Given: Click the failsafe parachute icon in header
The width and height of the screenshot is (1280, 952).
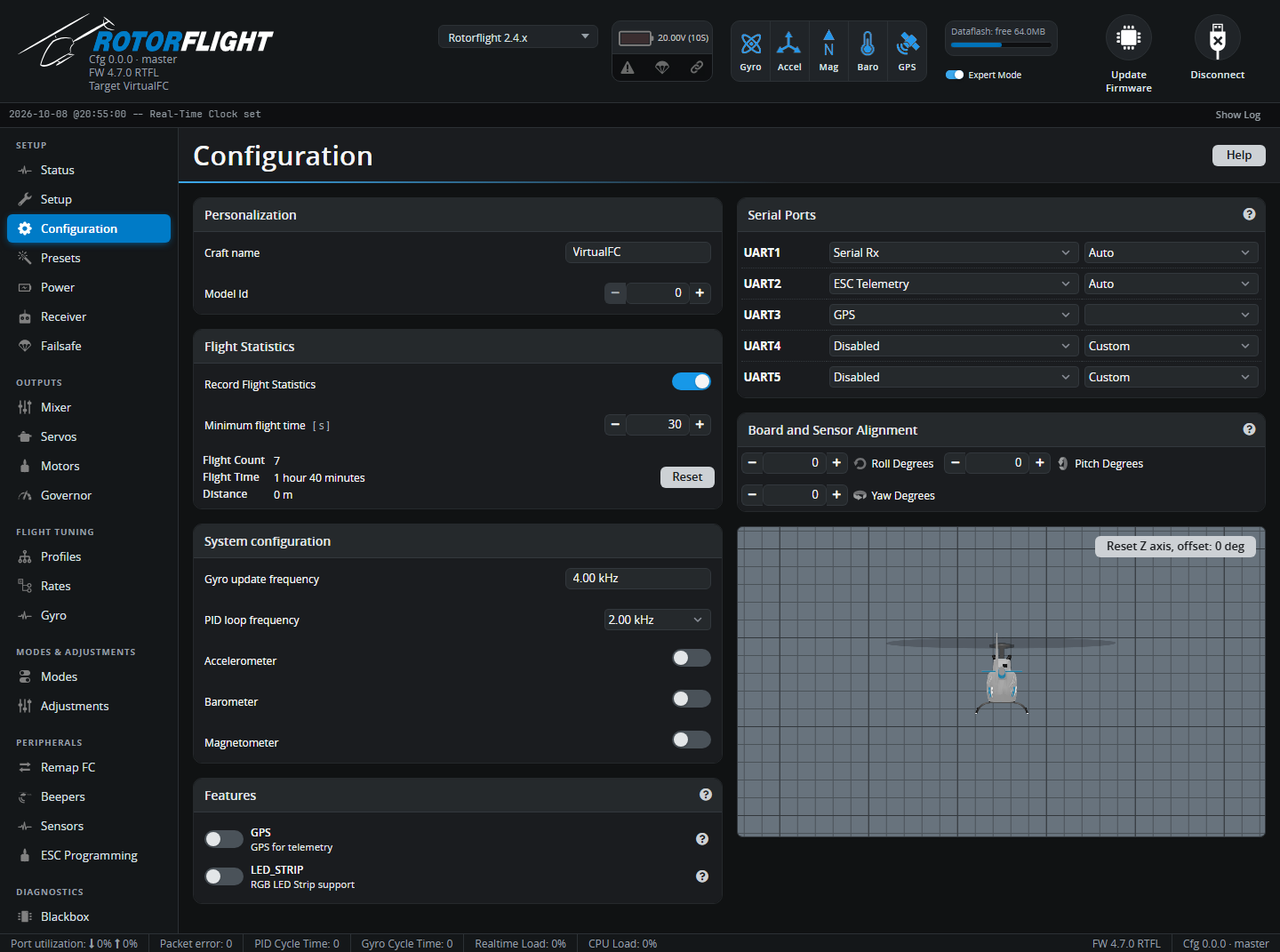Looking at the screenshot, I should [x=662, y=68].
